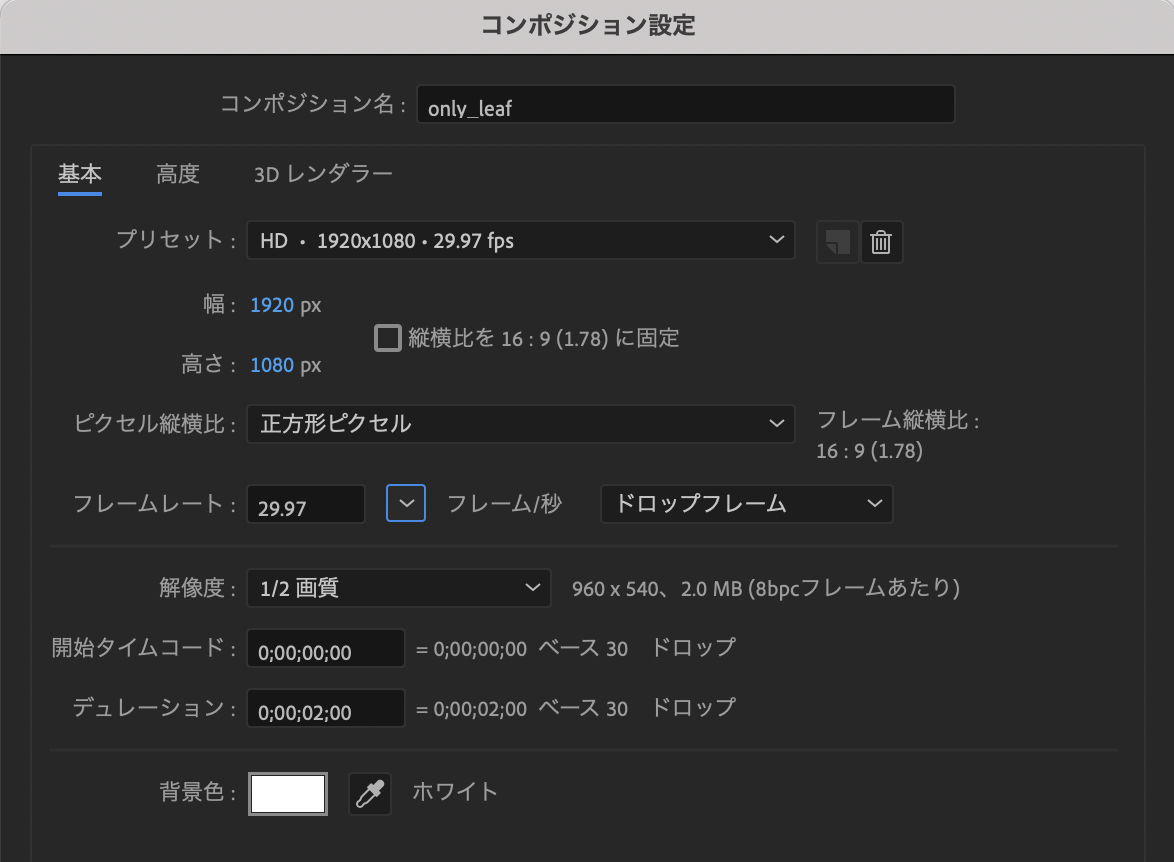
Task: Click the trash icon to delete the preset
Action: pyautogui.click(x=881, y=241)
